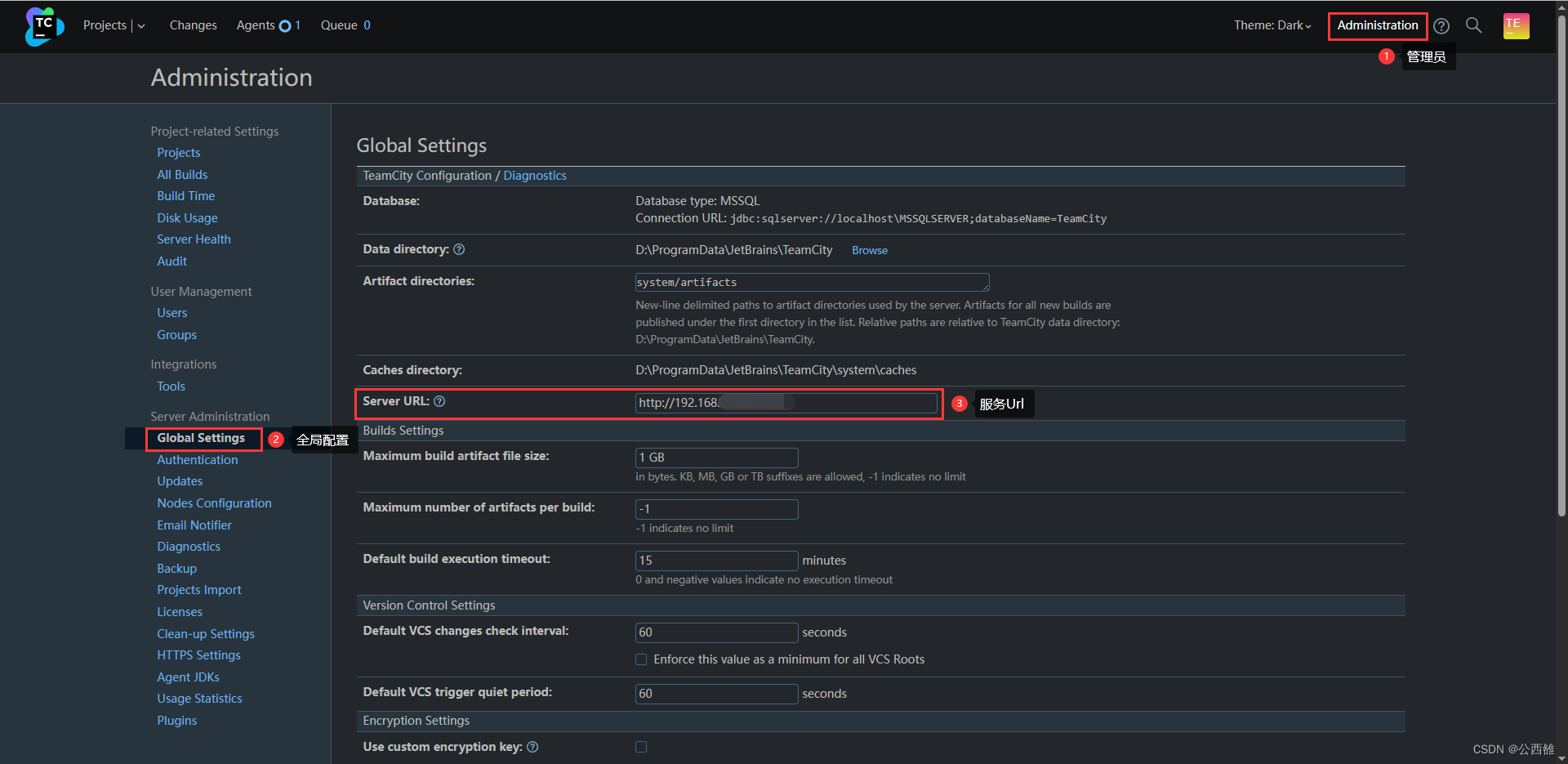Click Default VCS changes check interval field
This screenshot has width=1568, height=764.
tap(716, 632)
